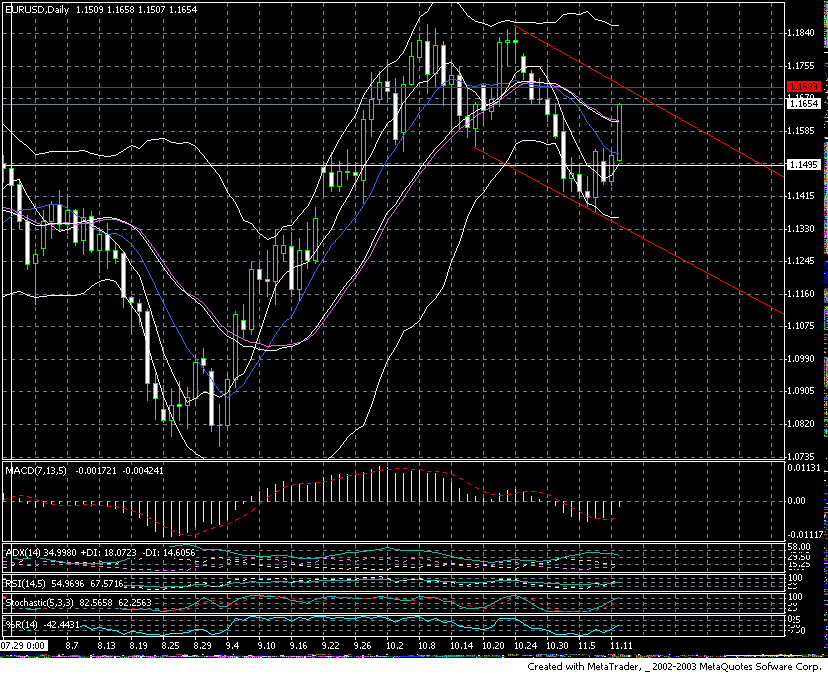The height and width of the screenshot is (674, 828).
Task: Click the 1.1415 price axis value
Action: (x=801, y=196)
